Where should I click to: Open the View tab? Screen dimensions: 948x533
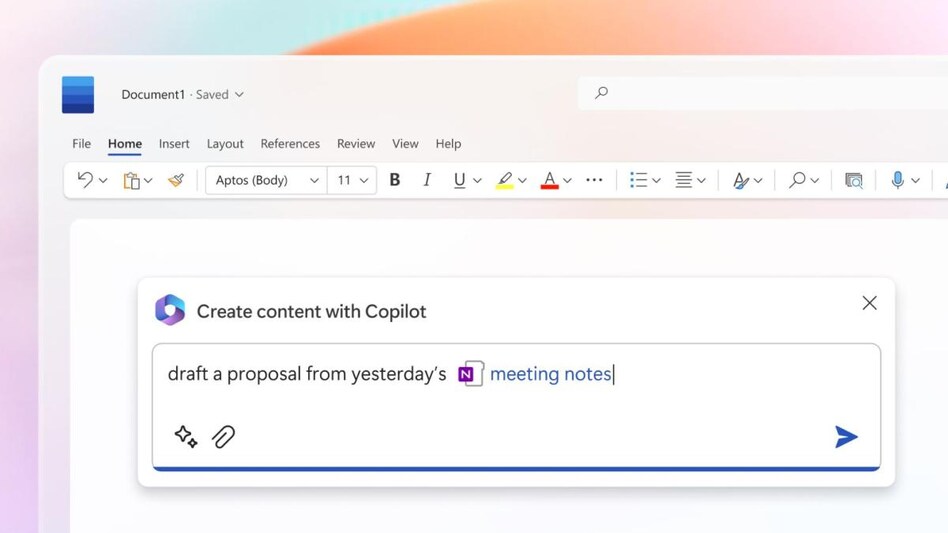pyautogui.click(x=405, y=144)
